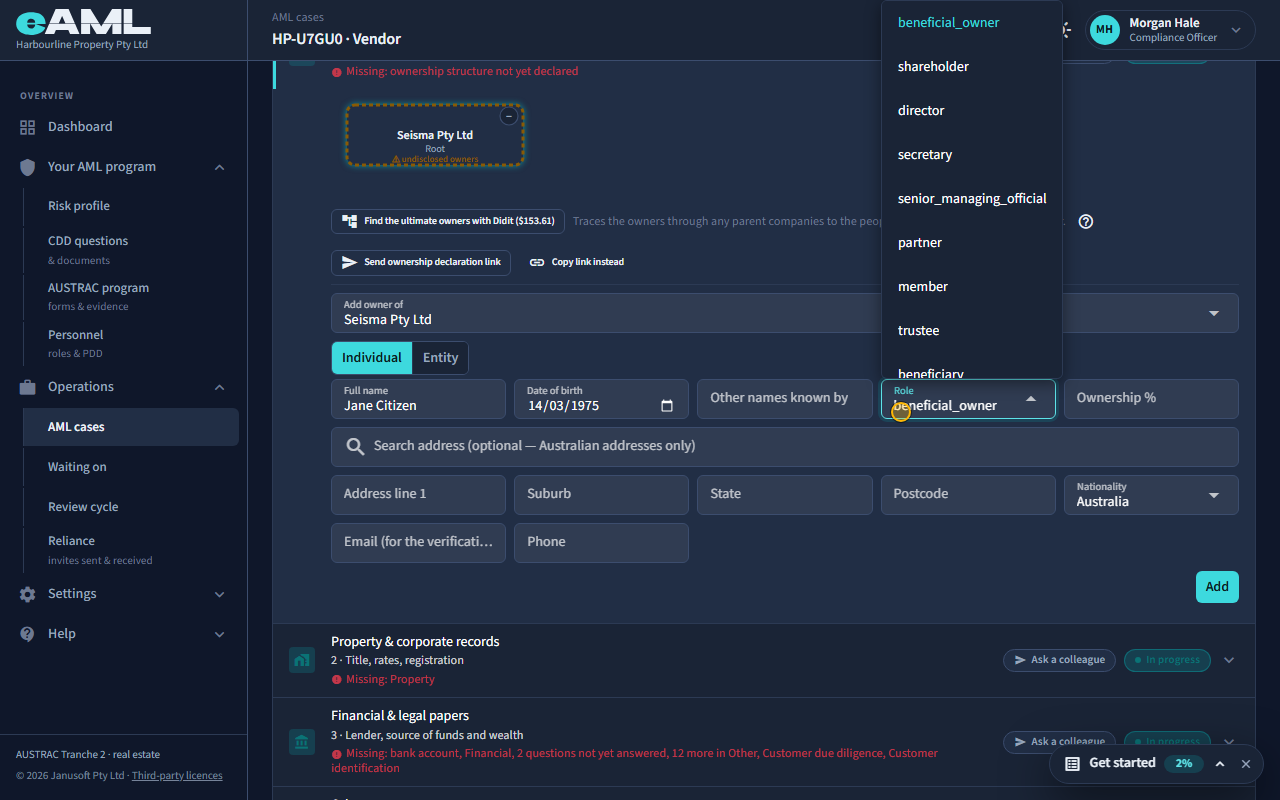This screenshot has height=800, width=1280.
Task: Select the partner role option
Action: coord(971,242)
